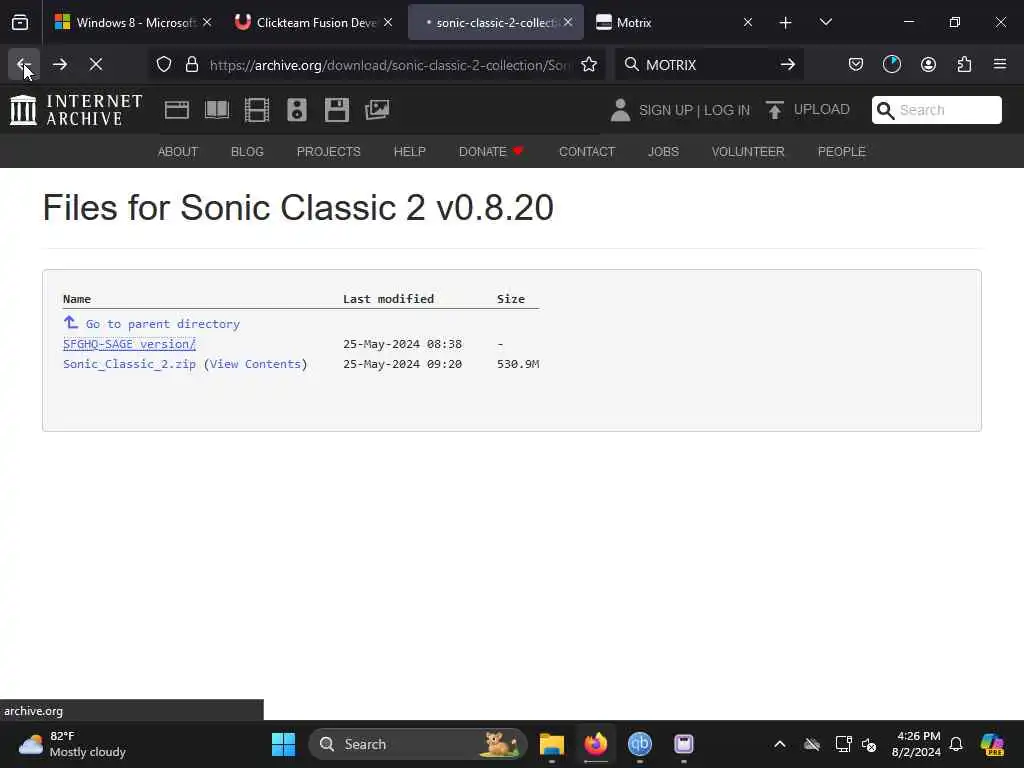Open qBittorrent from the taskbar

[x=639, y=744]
